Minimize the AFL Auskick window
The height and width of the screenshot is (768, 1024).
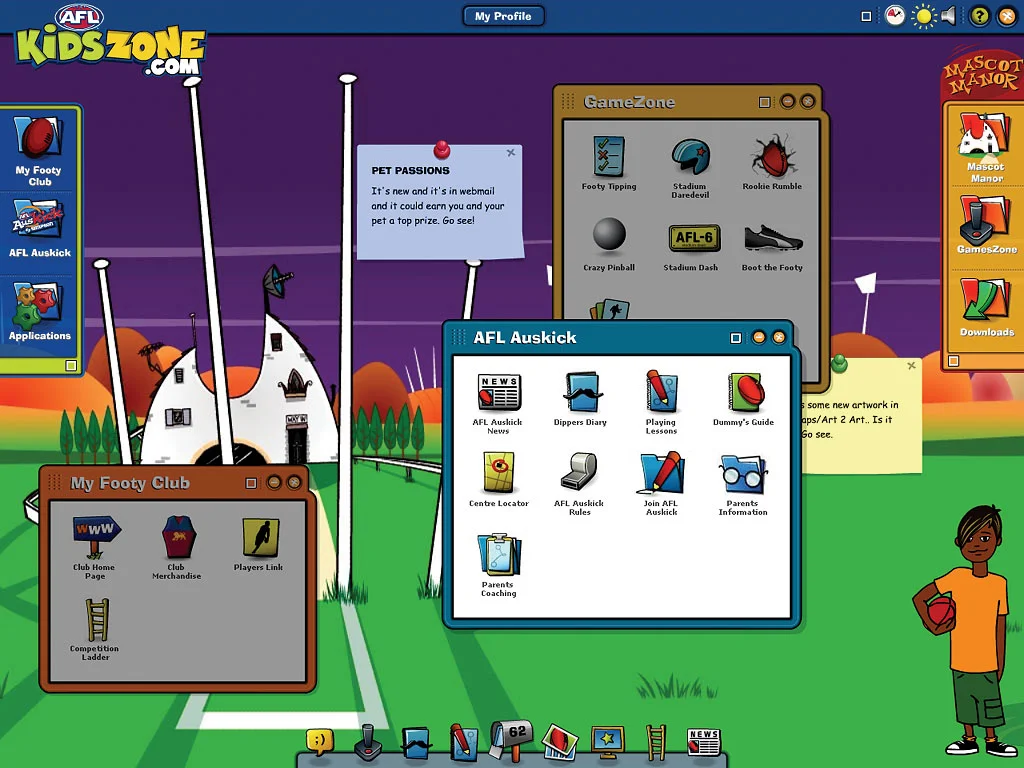click(x=758, y=337)
